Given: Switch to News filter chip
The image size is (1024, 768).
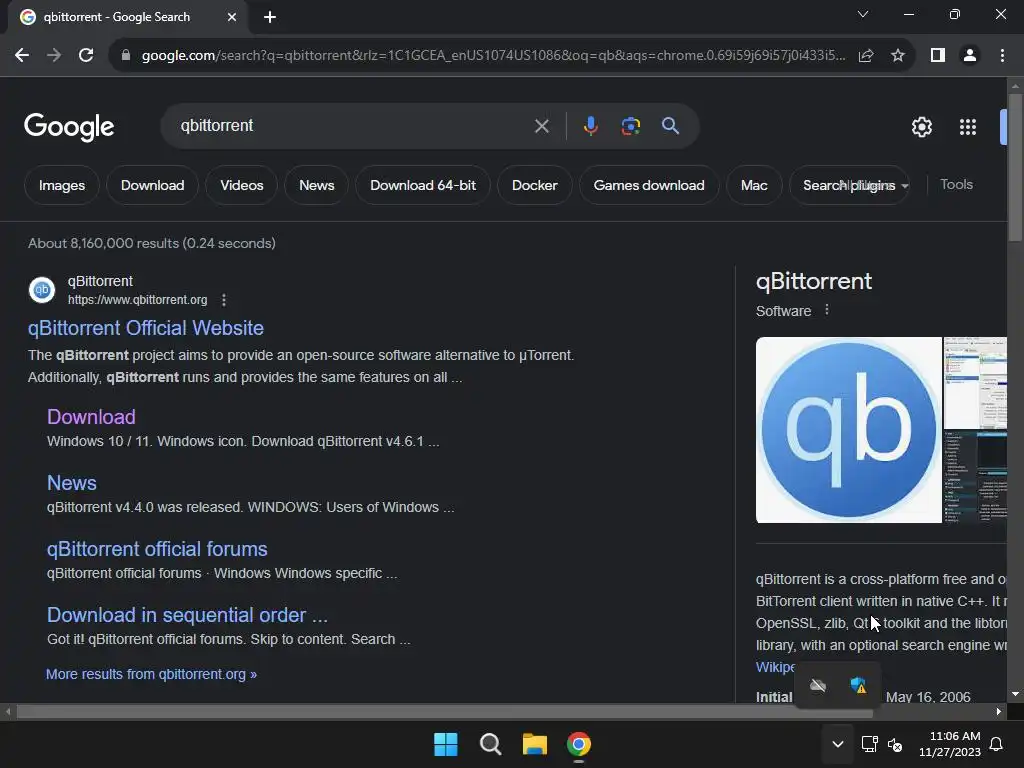Looking at the screenshot, I should [x=317, y=185].
